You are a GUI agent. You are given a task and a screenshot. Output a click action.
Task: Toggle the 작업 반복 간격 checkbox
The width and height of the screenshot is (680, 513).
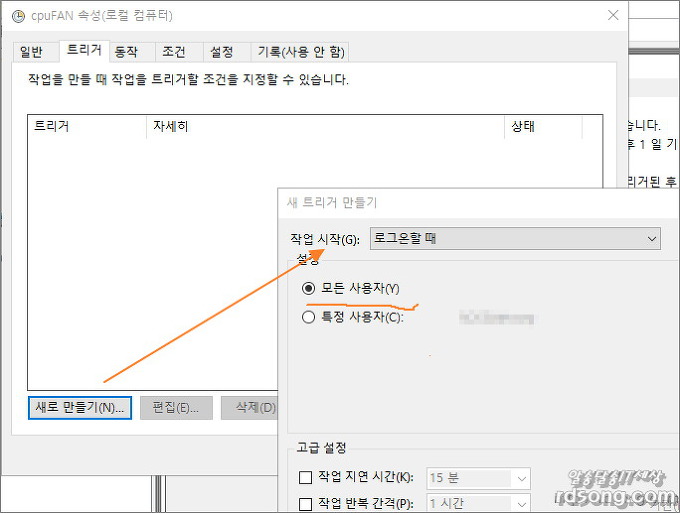[306, 504]
